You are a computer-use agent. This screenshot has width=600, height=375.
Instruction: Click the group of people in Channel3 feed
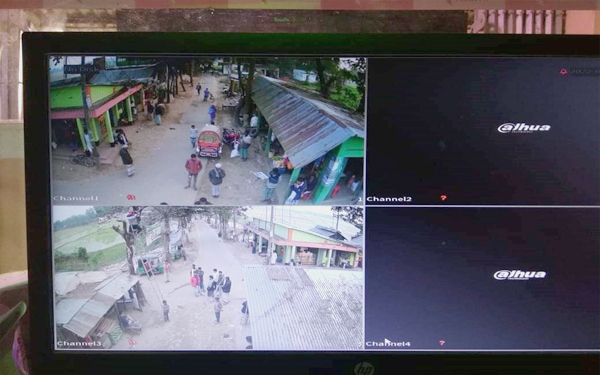click(210, 285)
